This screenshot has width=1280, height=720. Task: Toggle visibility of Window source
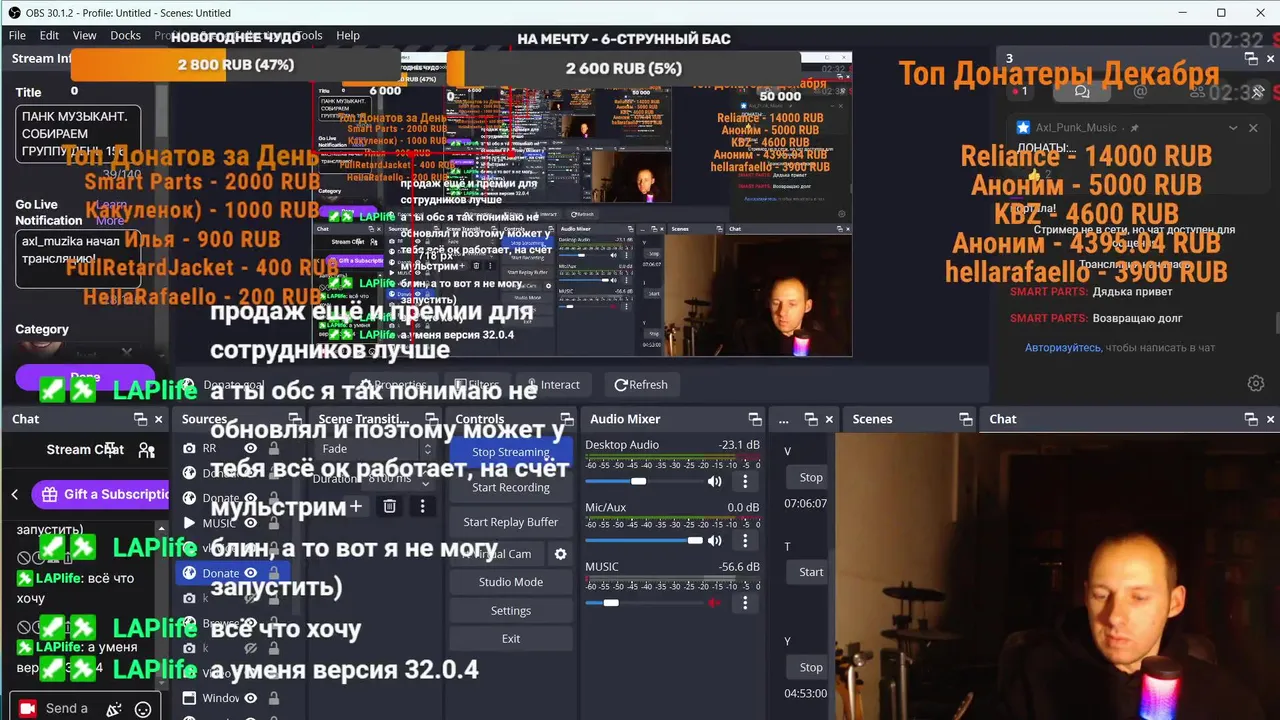(251, 698)
